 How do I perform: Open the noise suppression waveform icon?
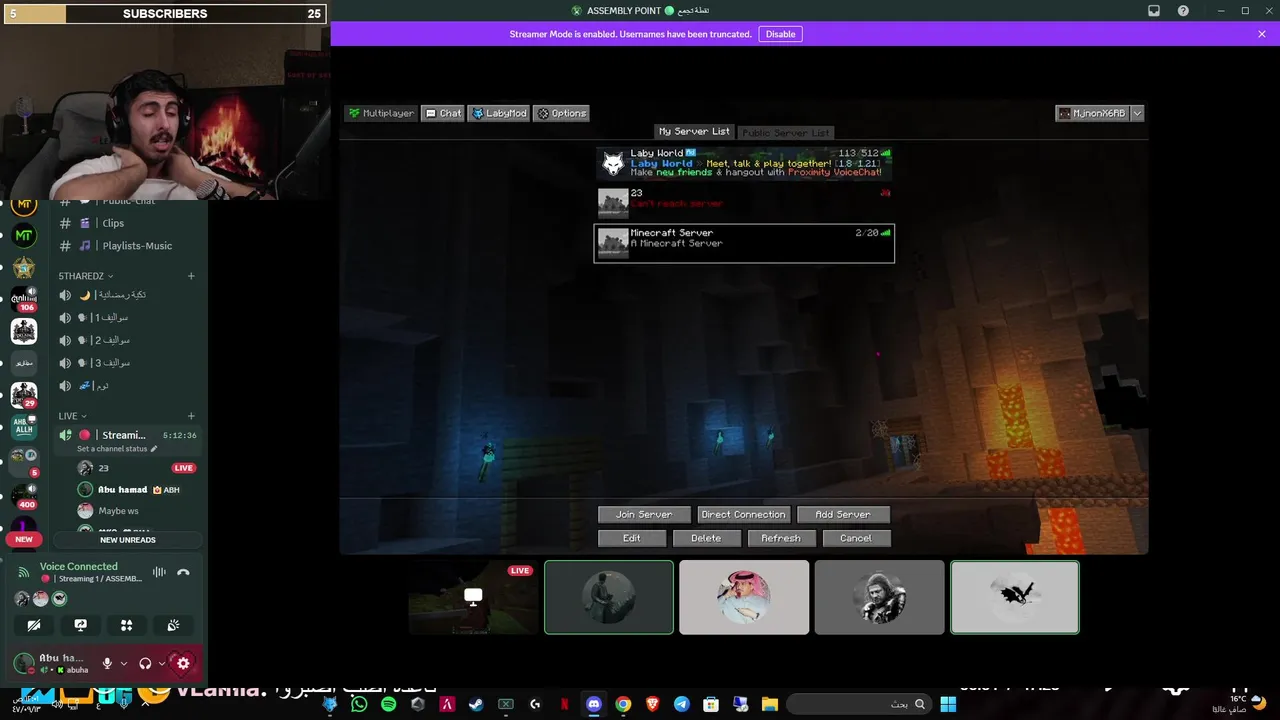(x=159, y=572)
